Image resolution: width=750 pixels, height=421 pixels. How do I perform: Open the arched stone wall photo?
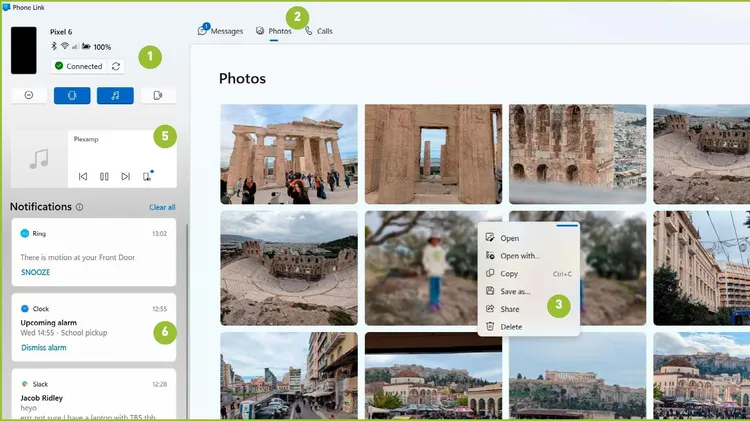[577, 154]
